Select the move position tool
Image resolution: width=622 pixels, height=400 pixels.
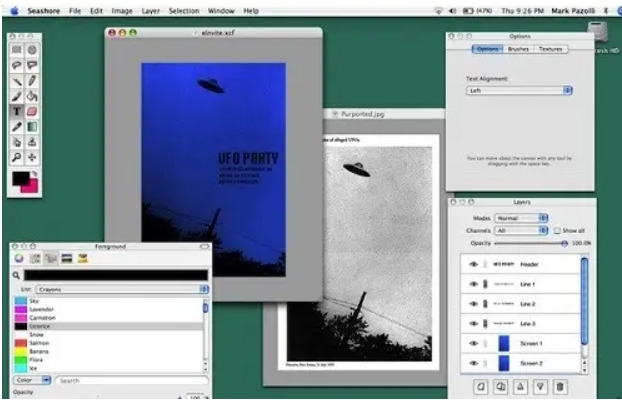click(32, 158)
